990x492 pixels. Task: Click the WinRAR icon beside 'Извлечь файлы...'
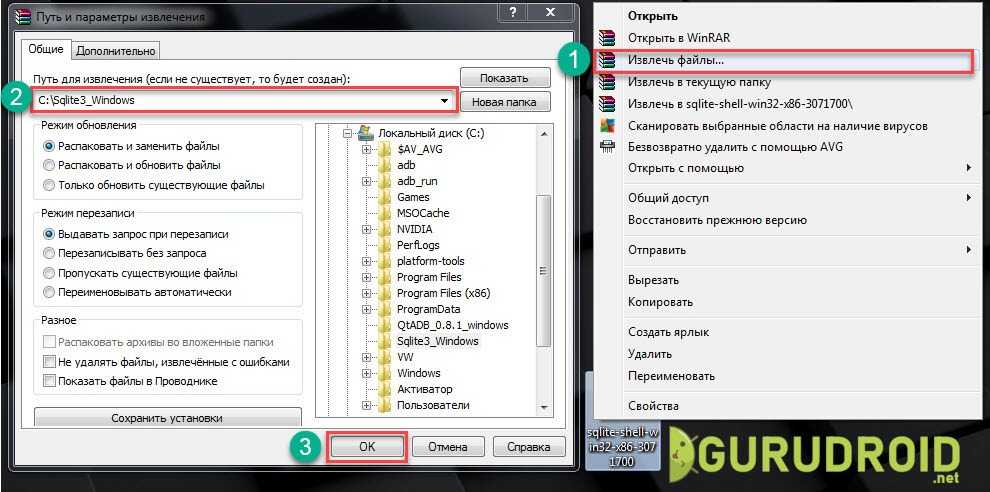(x=607, y=61)
